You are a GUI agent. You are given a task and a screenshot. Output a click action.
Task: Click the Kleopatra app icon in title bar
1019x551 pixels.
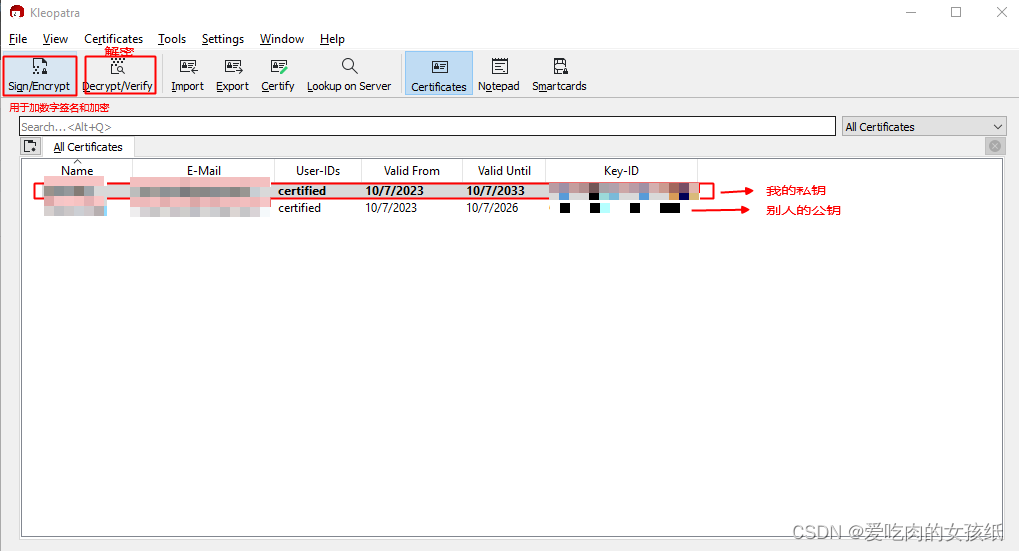pos(17,12)
